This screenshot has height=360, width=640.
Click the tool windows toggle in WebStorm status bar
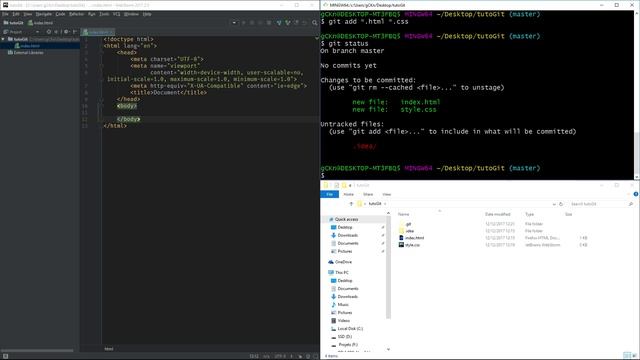(5, 356)
